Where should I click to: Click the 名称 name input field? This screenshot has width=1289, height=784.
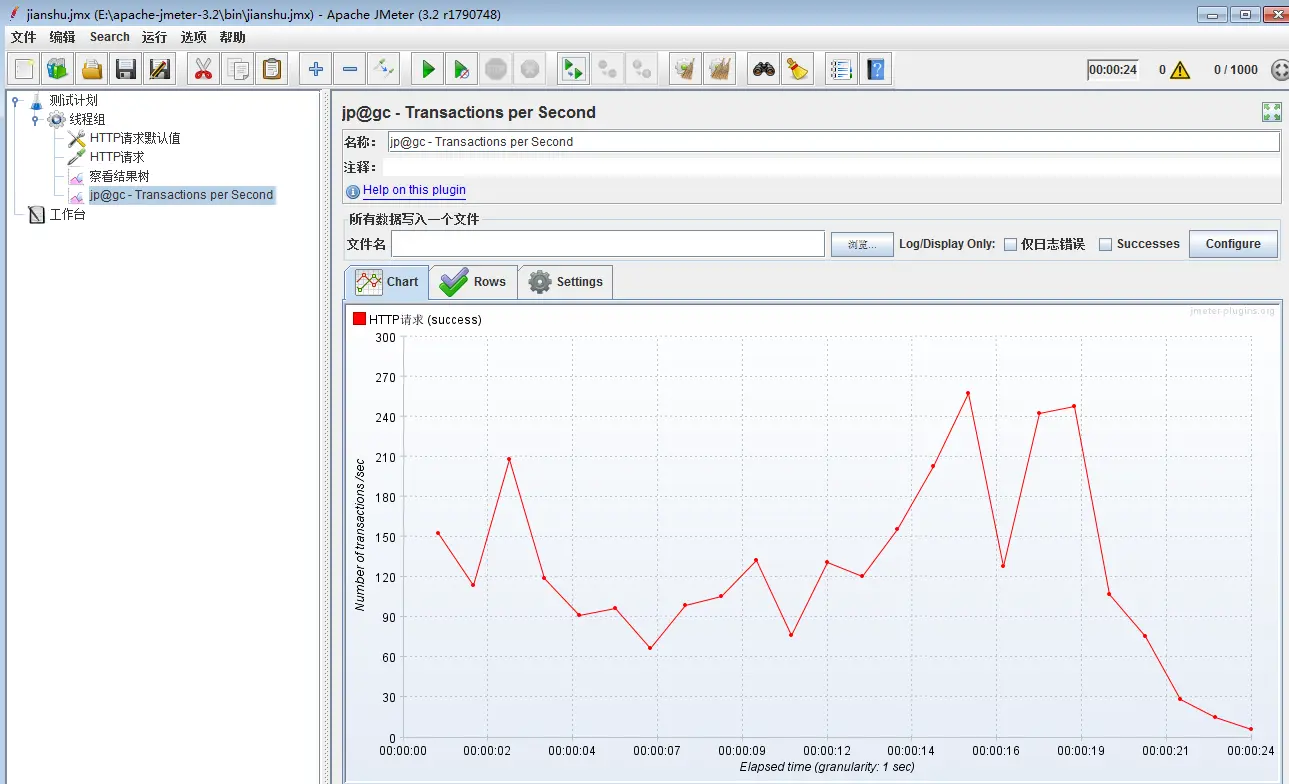(x=833, y=141)
